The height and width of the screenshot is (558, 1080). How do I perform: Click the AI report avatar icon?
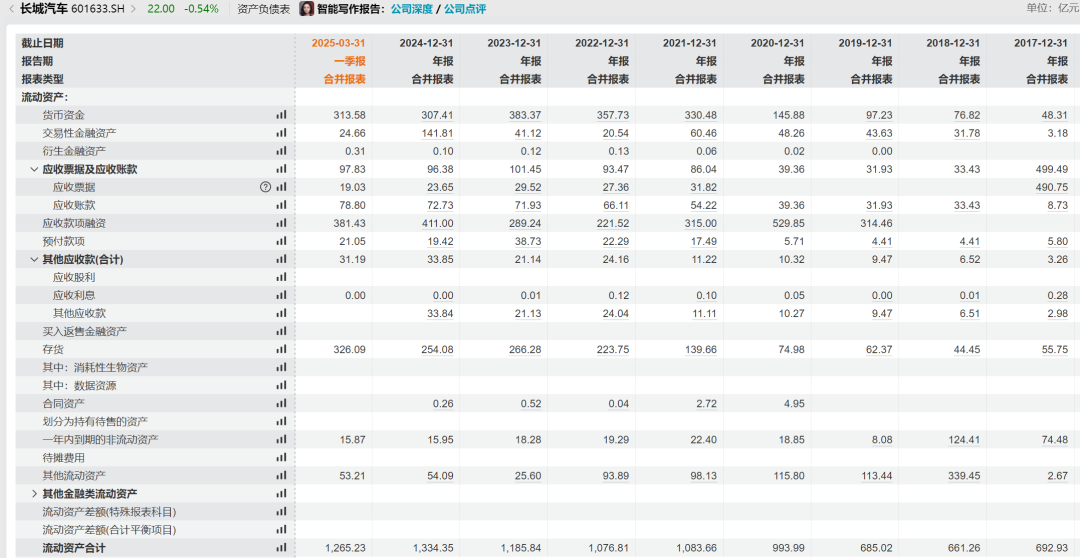(307, 9)
